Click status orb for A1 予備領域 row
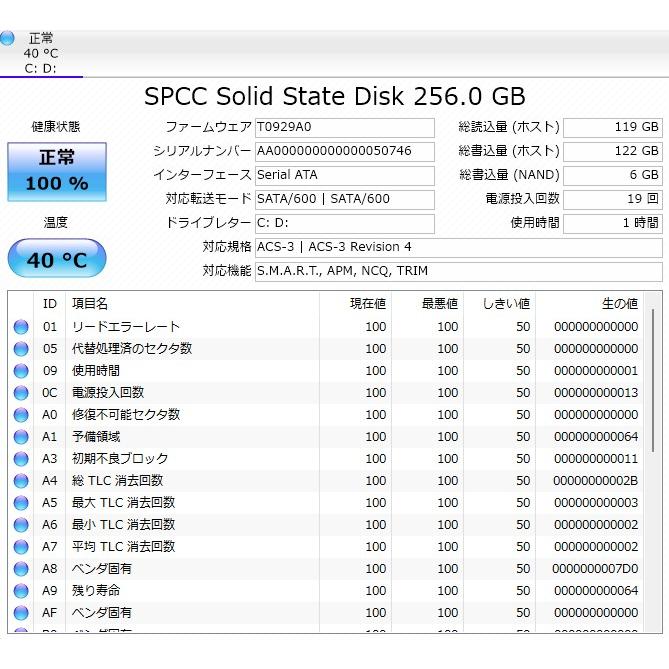 pos(21,437)
